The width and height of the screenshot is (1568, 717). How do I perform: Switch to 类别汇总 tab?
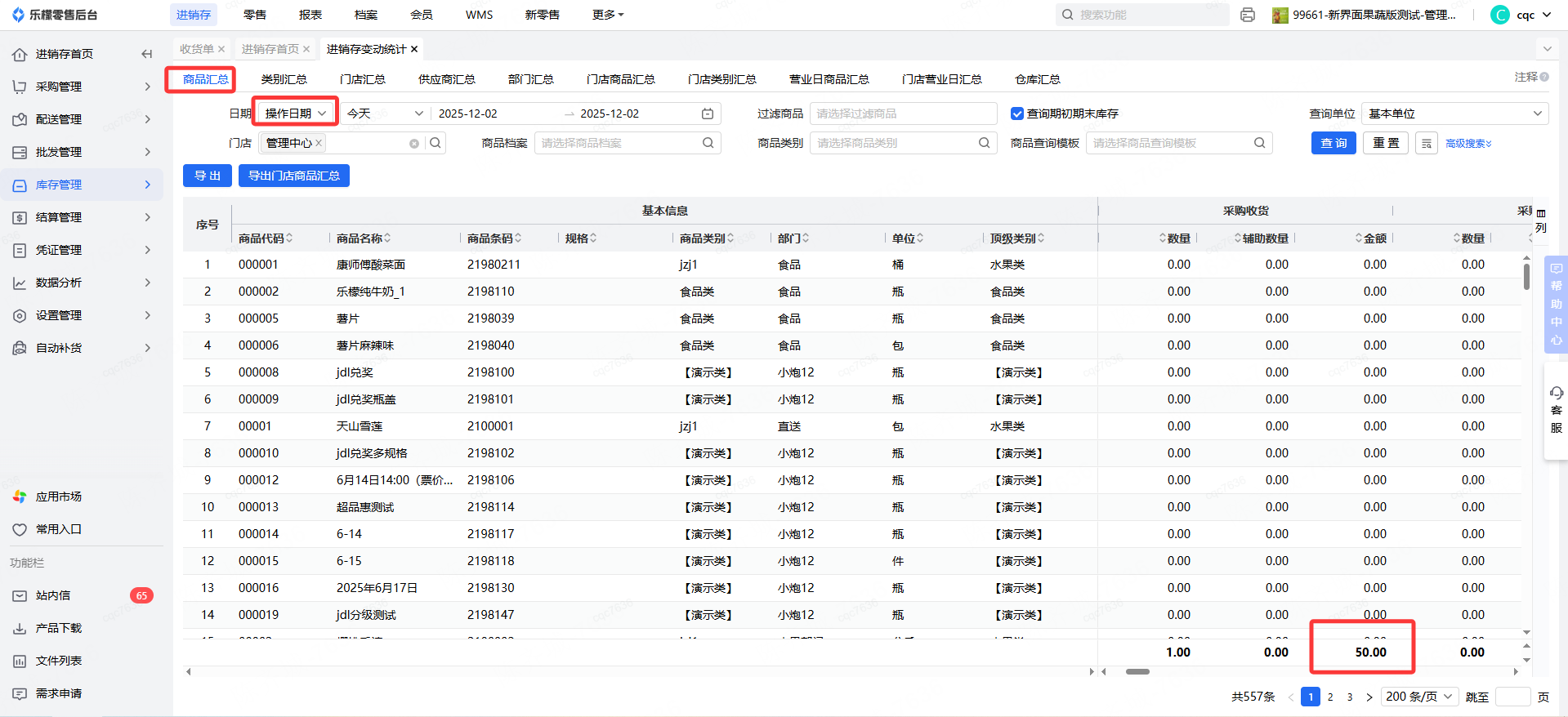click(284, 79)
